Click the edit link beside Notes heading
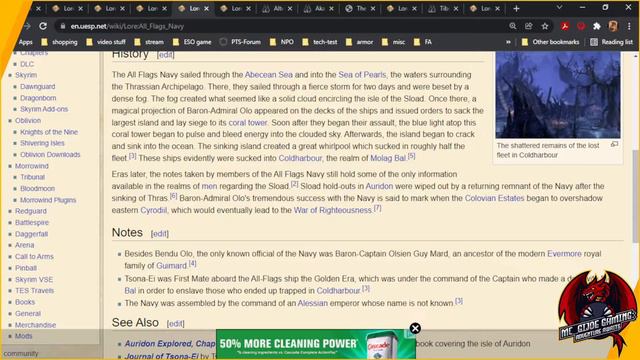640x360 pixels. (160, 233)
